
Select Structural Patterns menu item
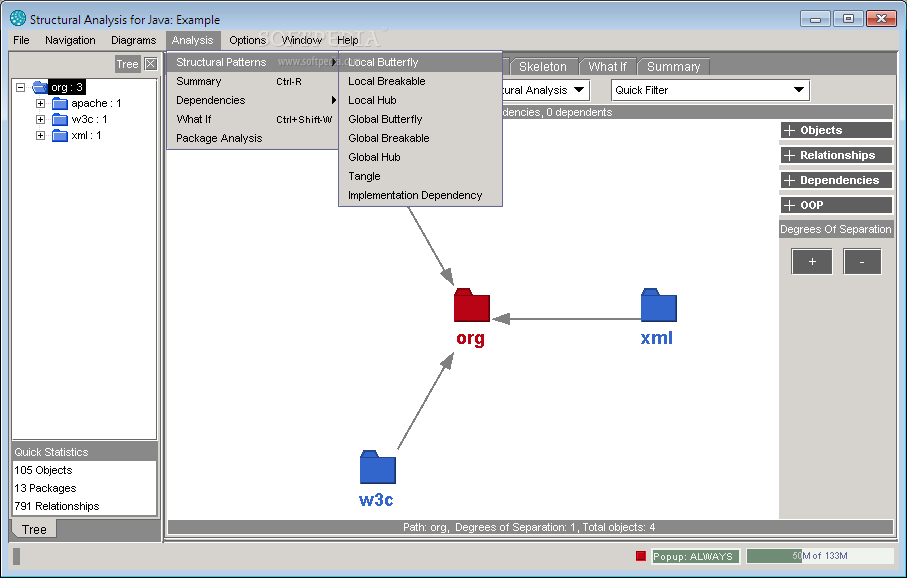click(x=253, y=62)
